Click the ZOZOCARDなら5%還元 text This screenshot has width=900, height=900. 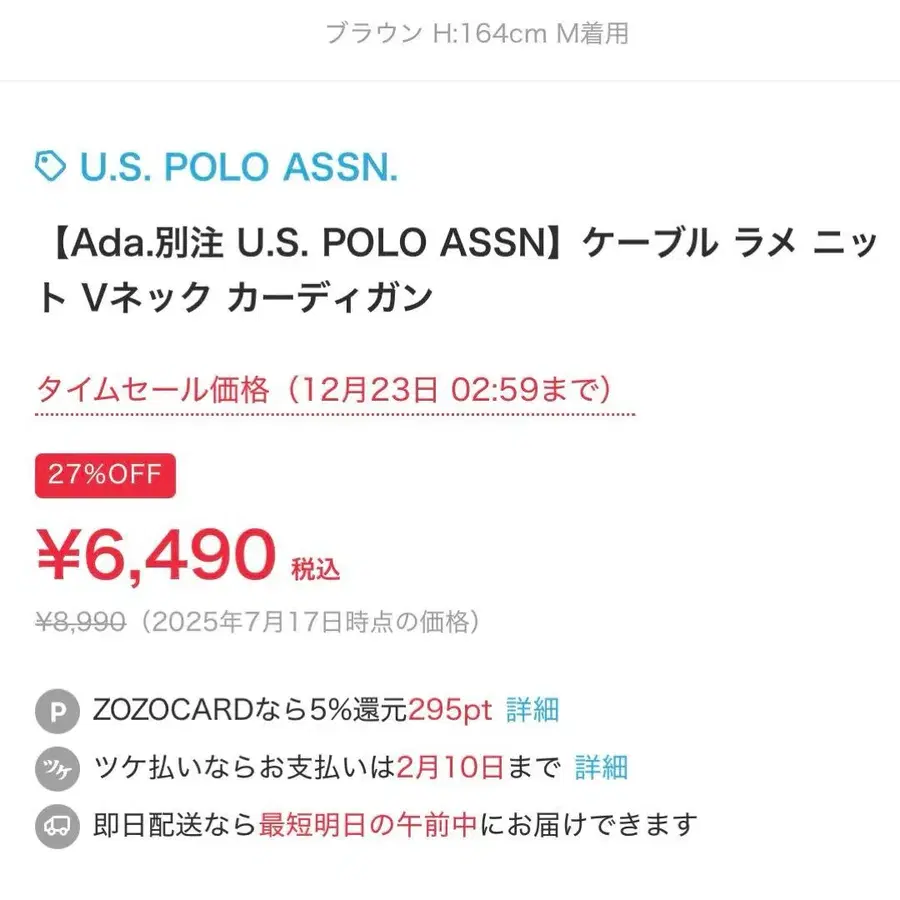[250, 710]
